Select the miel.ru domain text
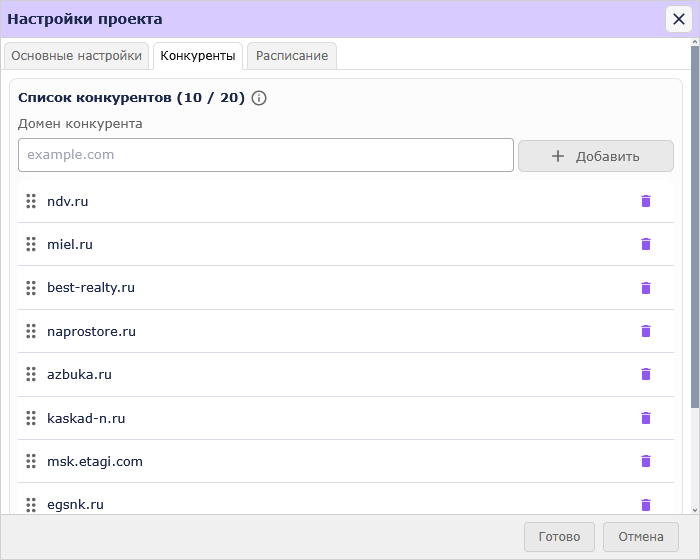Image resolution: width=700 pixels, height=560 pixels. [70, 244]
